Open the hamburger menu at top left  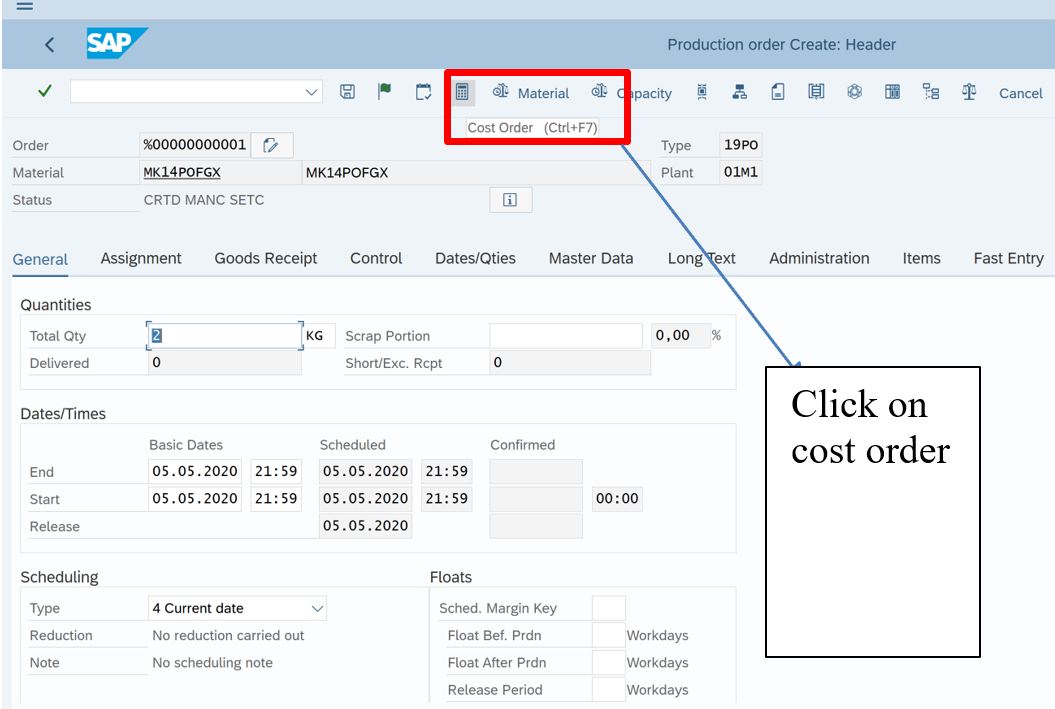[x=24, y=6]
